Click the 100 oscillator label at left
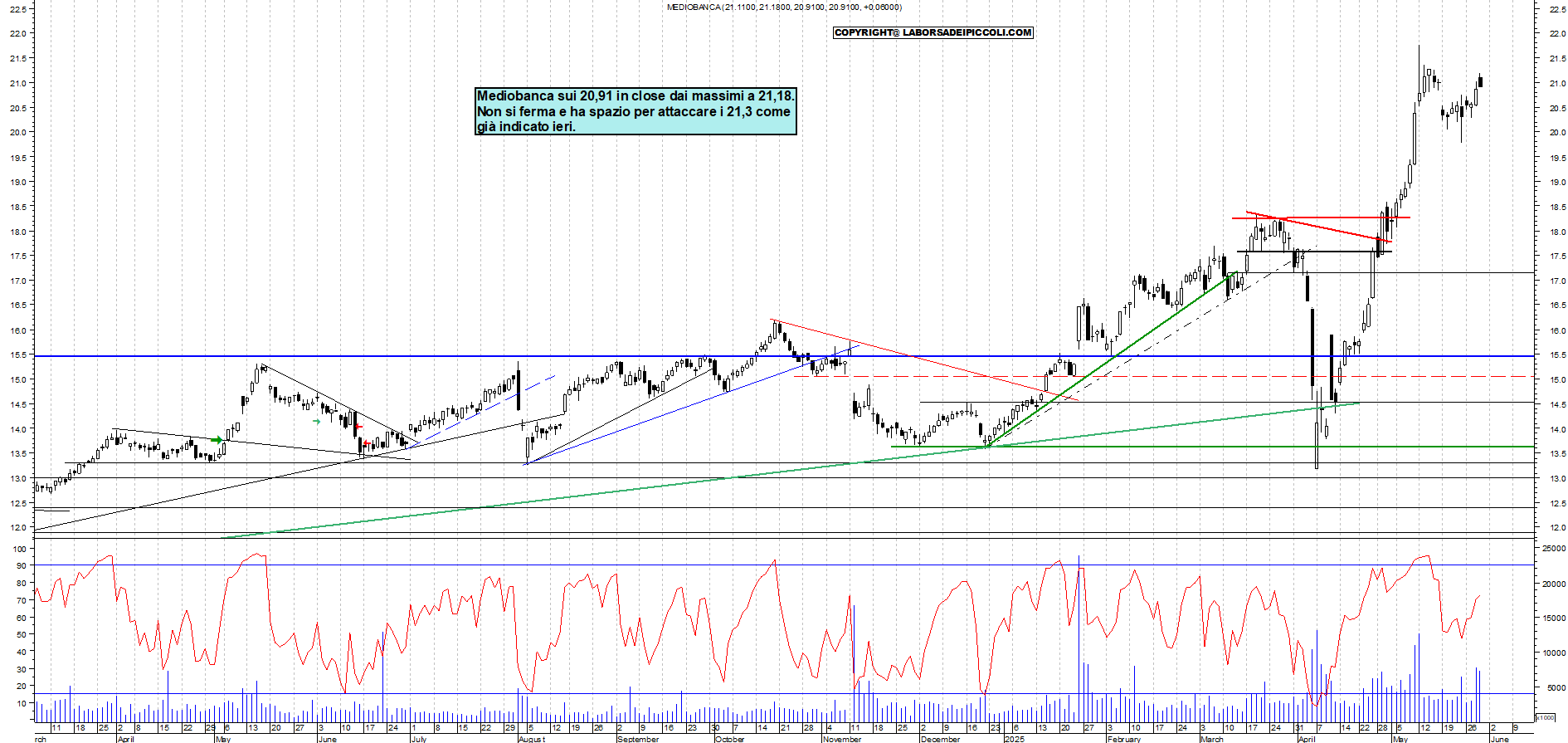1568x743 pixels. (x=17, y=549)
